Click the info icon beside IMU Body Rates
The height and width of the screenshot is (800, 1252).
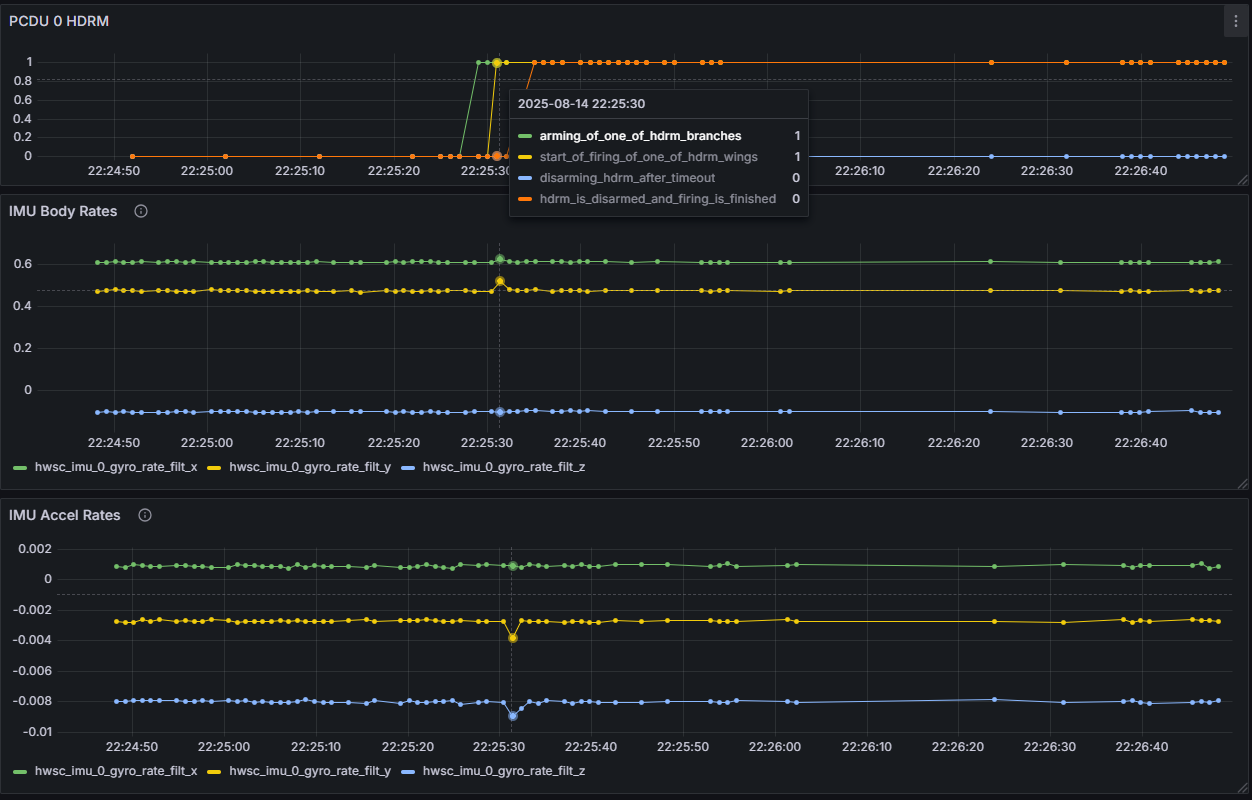(x=141, y=212)
